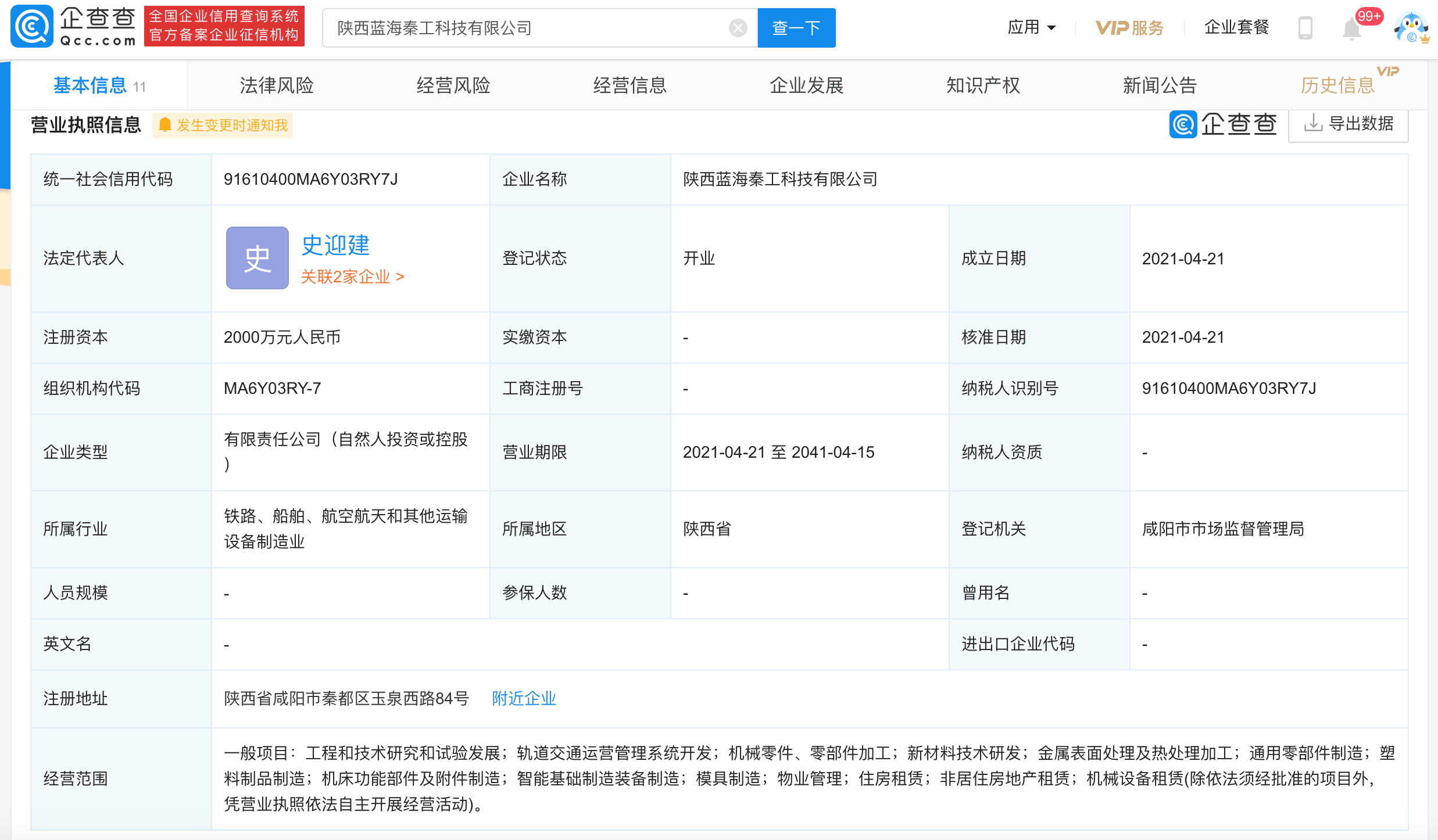1438x840 pixels.
Task: Switch to 新闻公告 tab
Action: pos(1160,85)
